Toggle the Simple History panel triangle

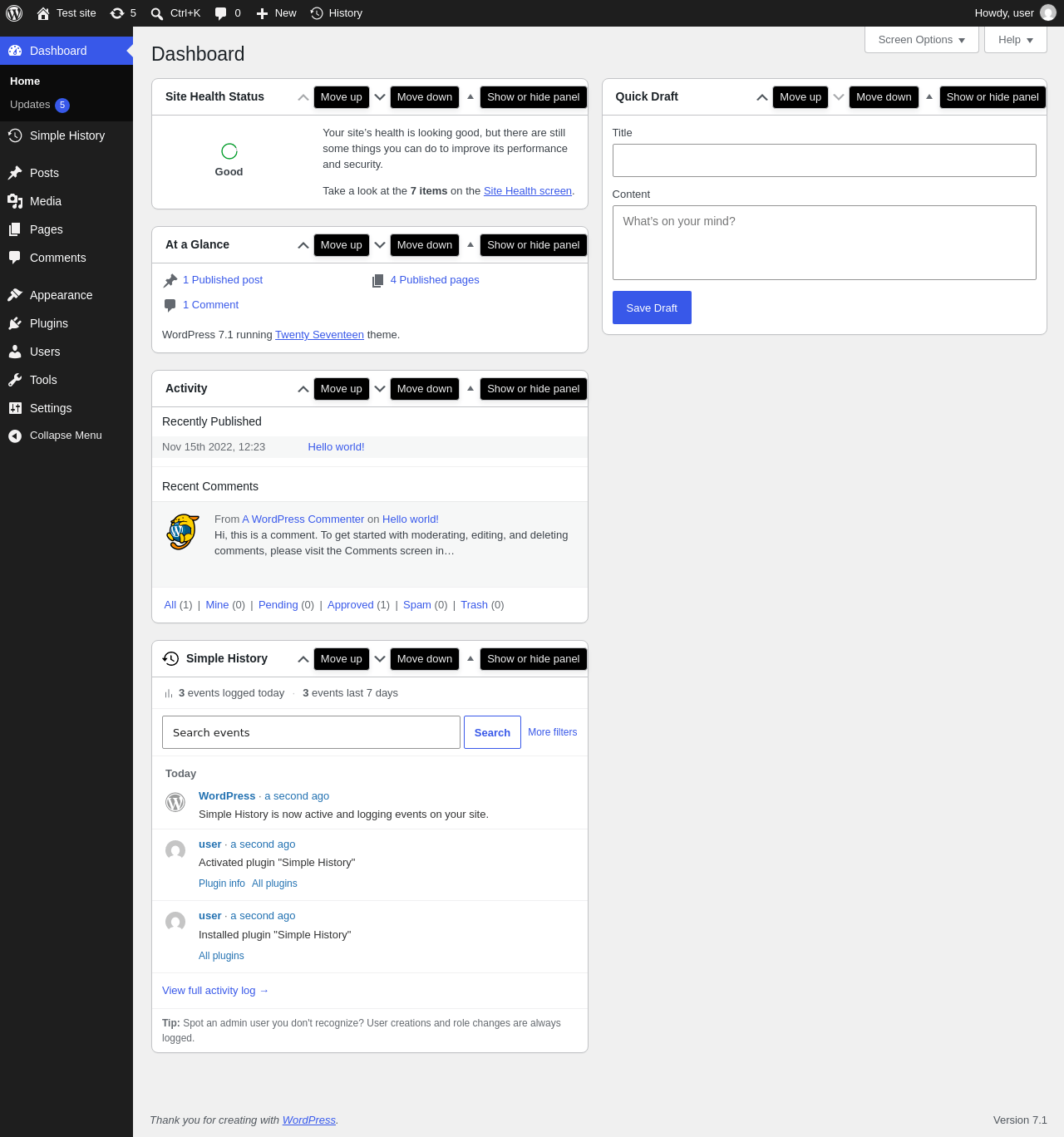pos(470,658)
